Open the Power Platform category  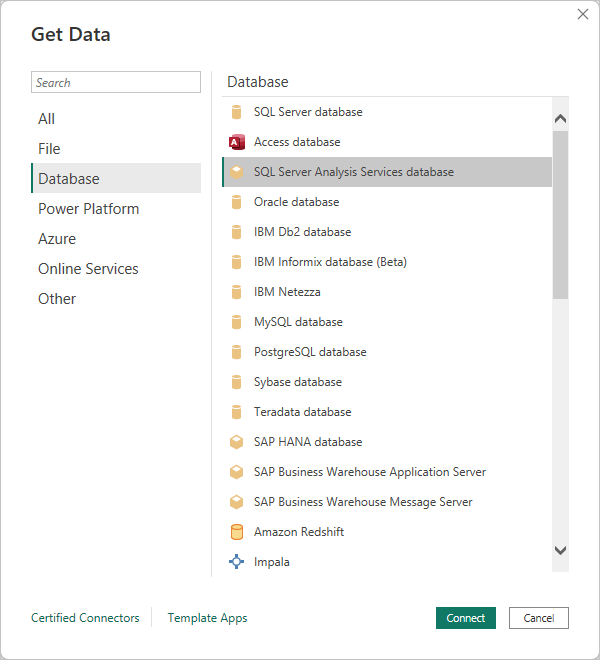click(x=116, y=209)
